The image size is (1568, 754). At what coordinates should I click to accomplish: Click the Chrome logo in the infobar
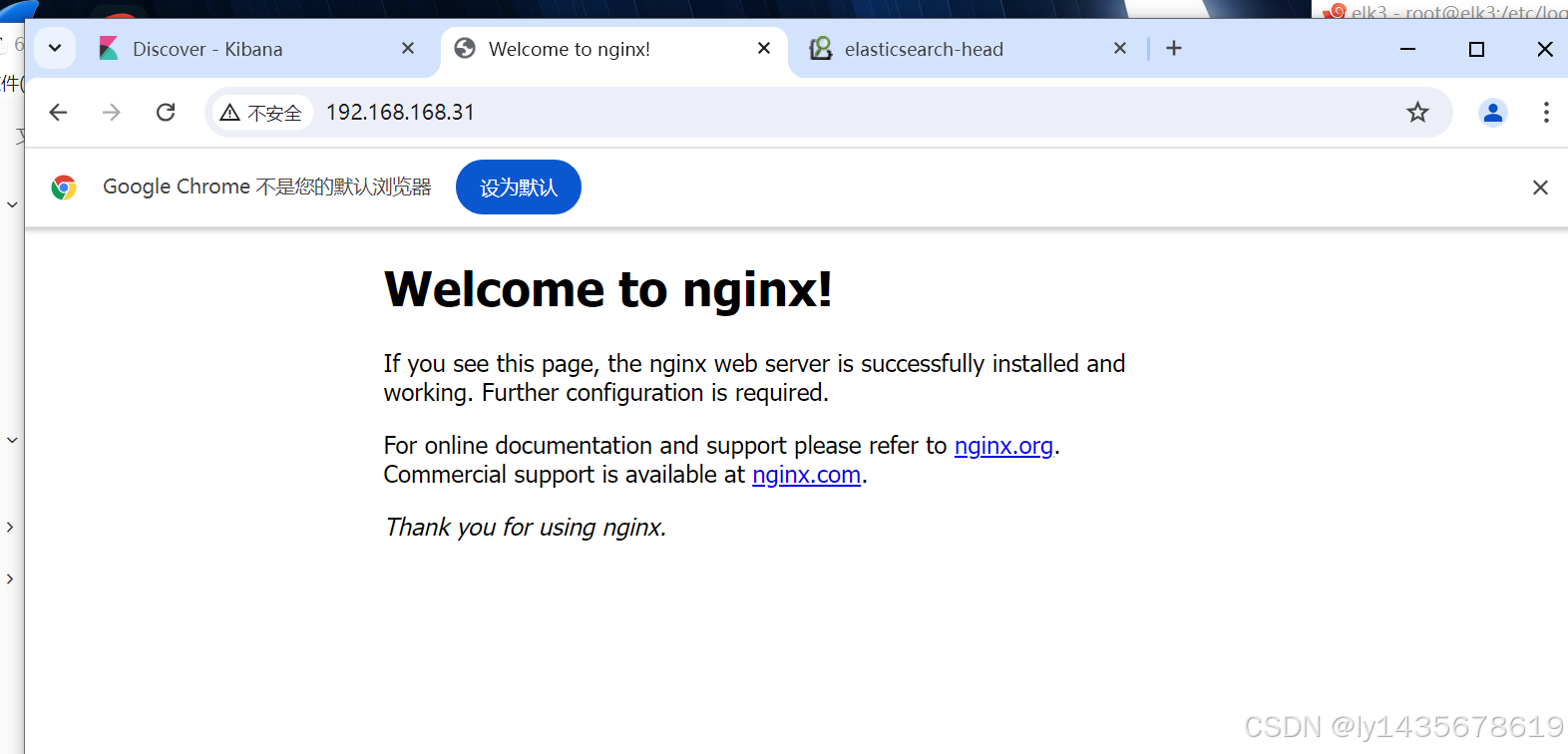64,188
